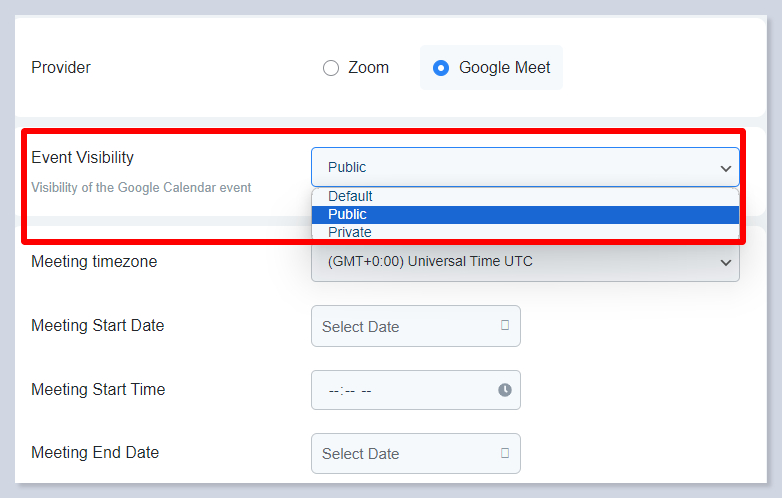
Task: Click the Zoom label text
Action: (368, 68)
